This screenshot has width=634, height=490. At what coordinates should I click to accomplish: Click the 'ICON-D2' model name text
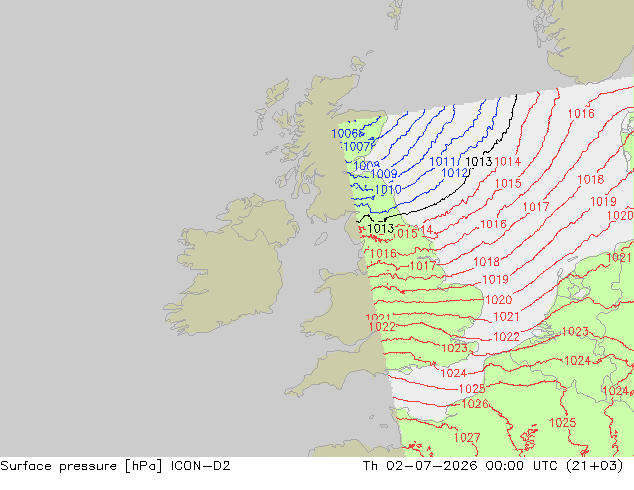(201, 466)
